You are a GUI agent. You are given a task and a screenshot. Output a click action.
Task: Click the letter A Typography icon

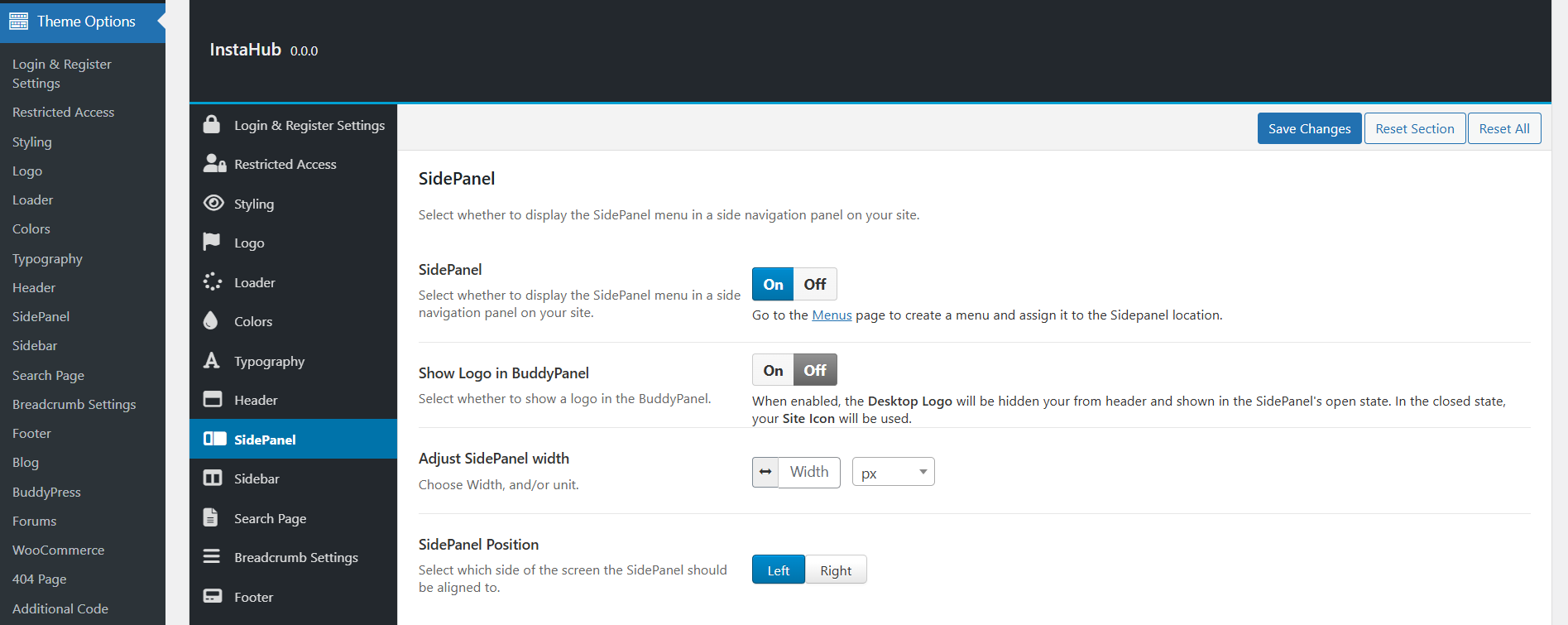pos(212,361)
